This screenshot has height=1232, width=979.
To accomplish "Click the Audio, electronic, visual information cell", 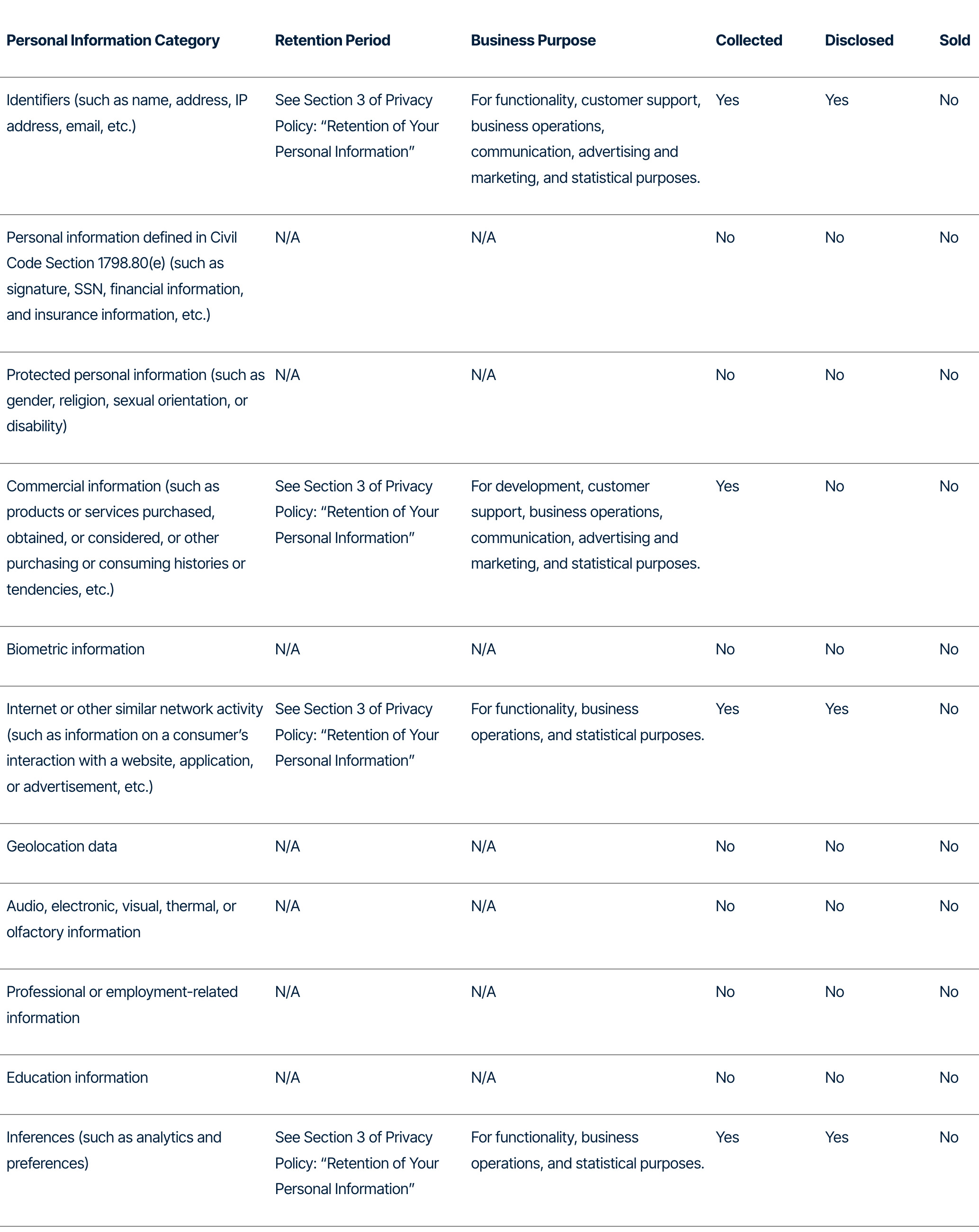I will [x=121, y=919].
